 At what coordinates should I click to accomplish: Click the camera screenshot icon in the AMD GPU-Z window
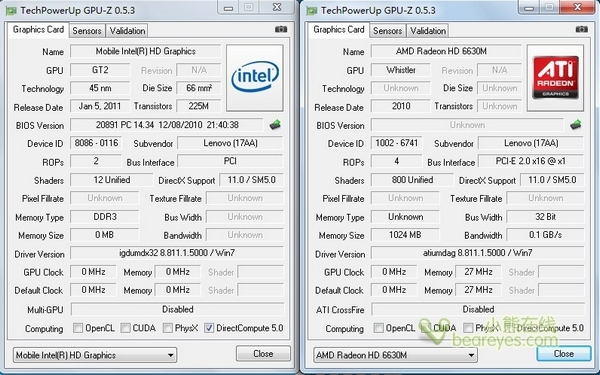[x=581, y=29]
